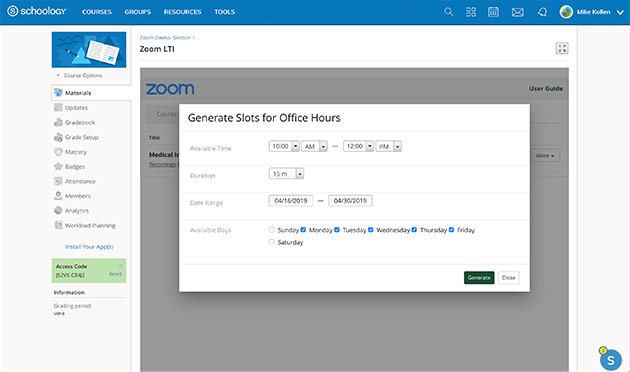Screen dimensions: 630x372
Task: Click the Analytics sidebar icon
Action: pyautogui.click(x=58, y=211)
